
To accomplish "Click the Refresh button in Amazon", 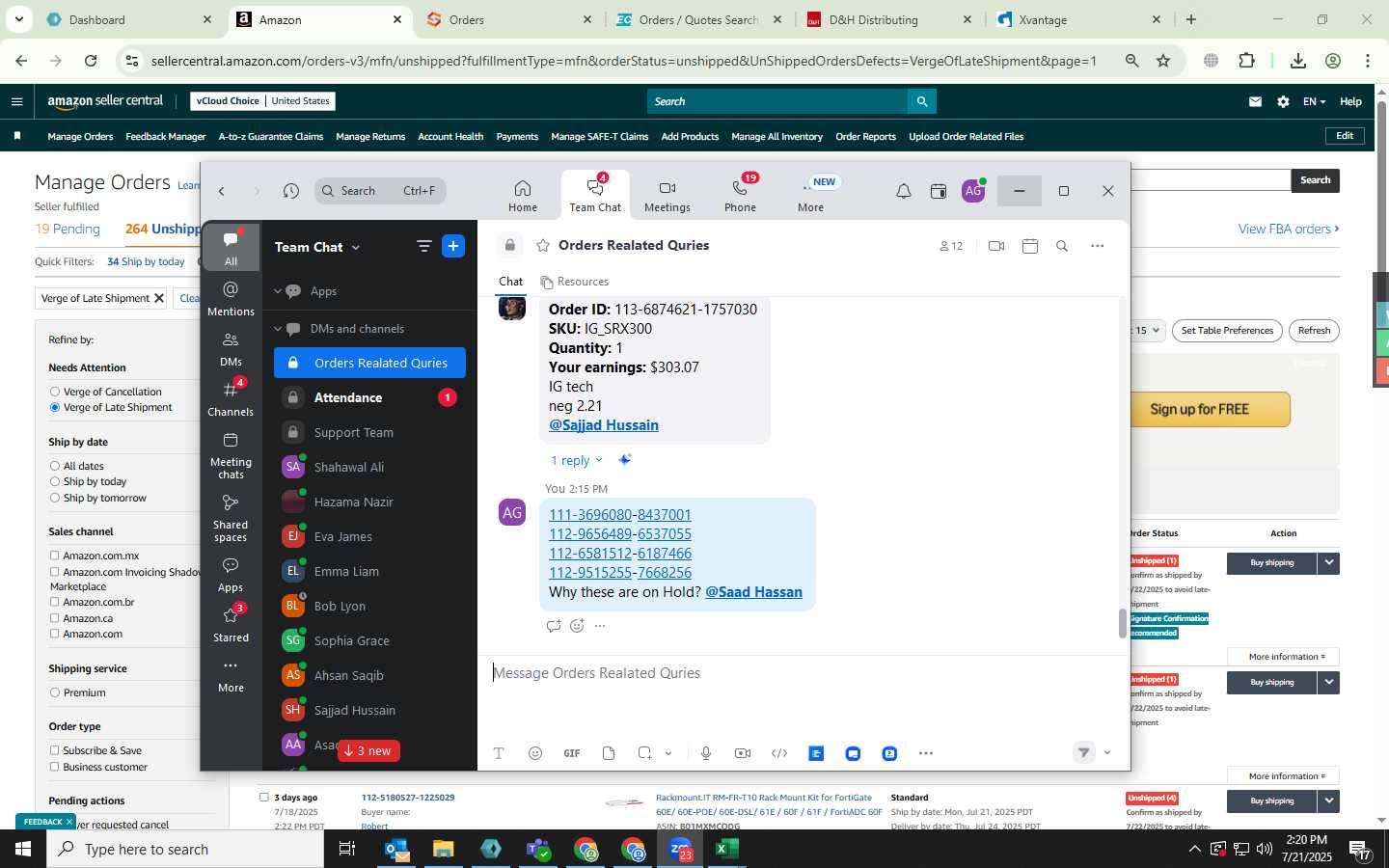I will tap(1314, 331).
